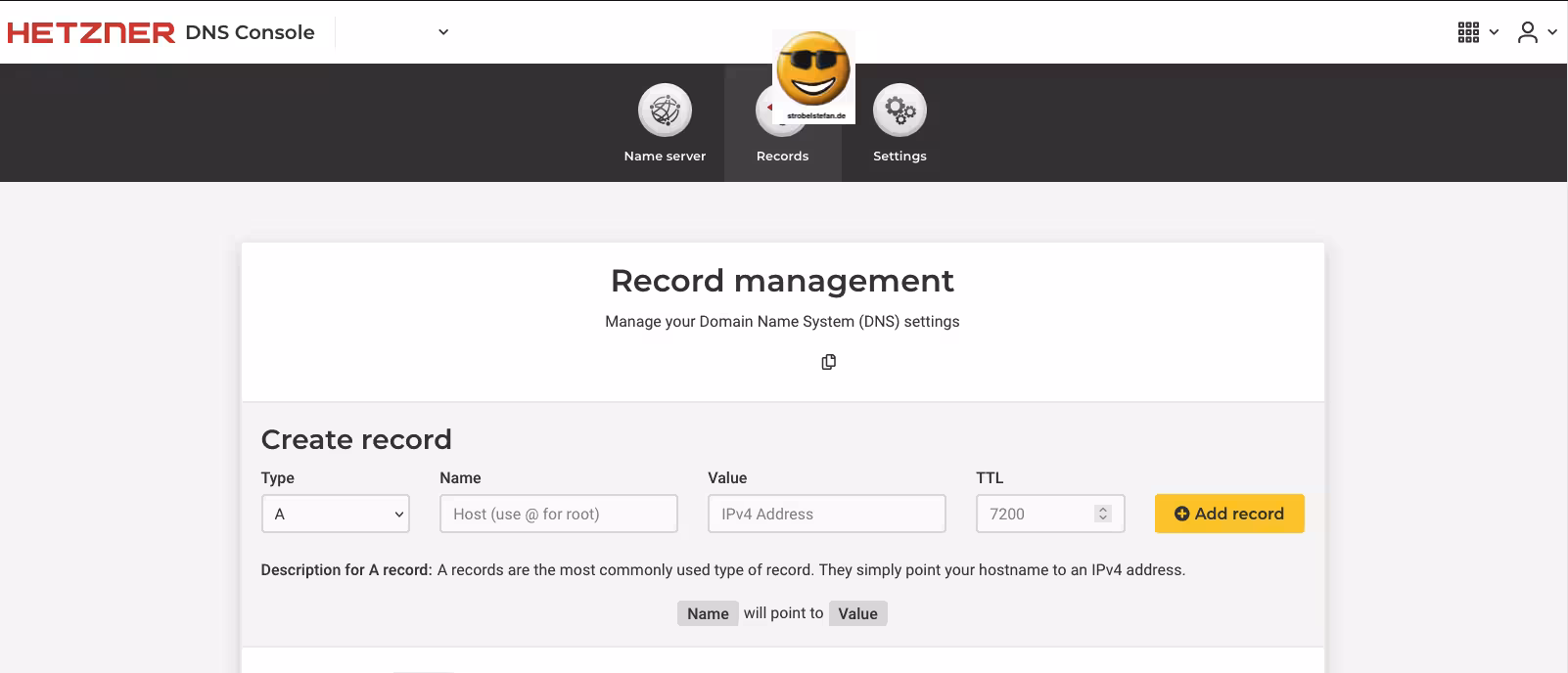The image size is (1568, 673).
Task: Click the DNS Console title text
Action: tap(250, 32)
